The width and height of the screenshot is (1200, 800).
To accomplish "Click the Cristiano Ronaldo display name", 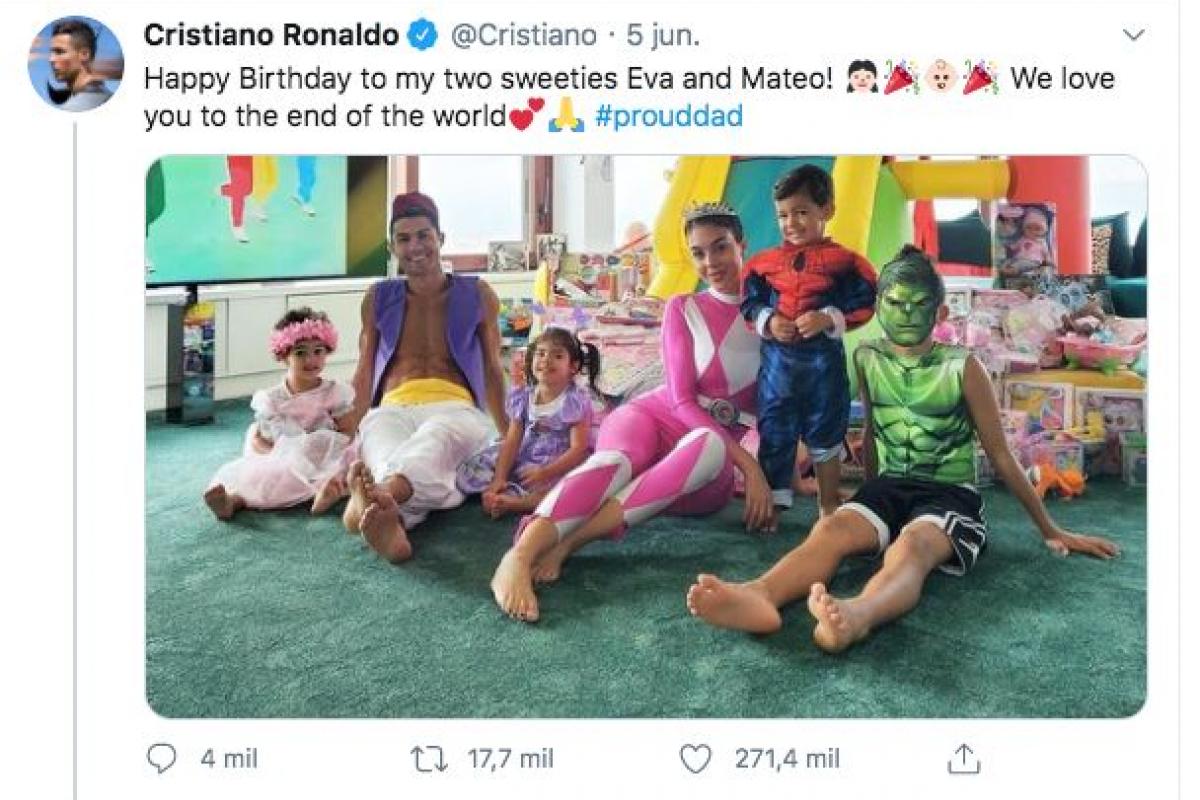I will click(x=271, y=36).
